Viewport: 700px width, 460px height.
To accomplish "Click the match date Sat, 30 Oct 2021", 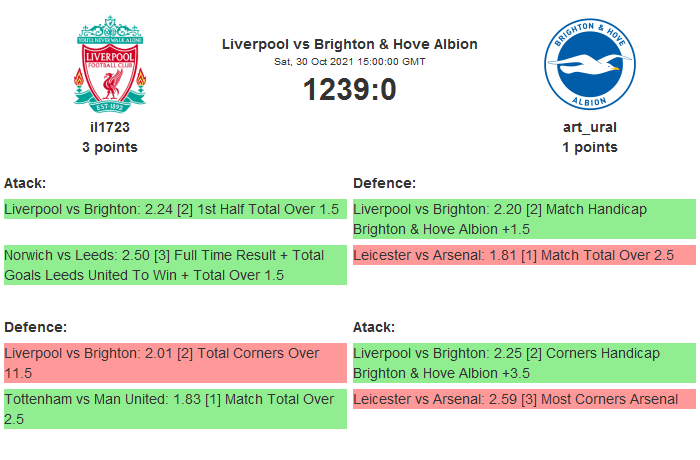I will point(349,61).
